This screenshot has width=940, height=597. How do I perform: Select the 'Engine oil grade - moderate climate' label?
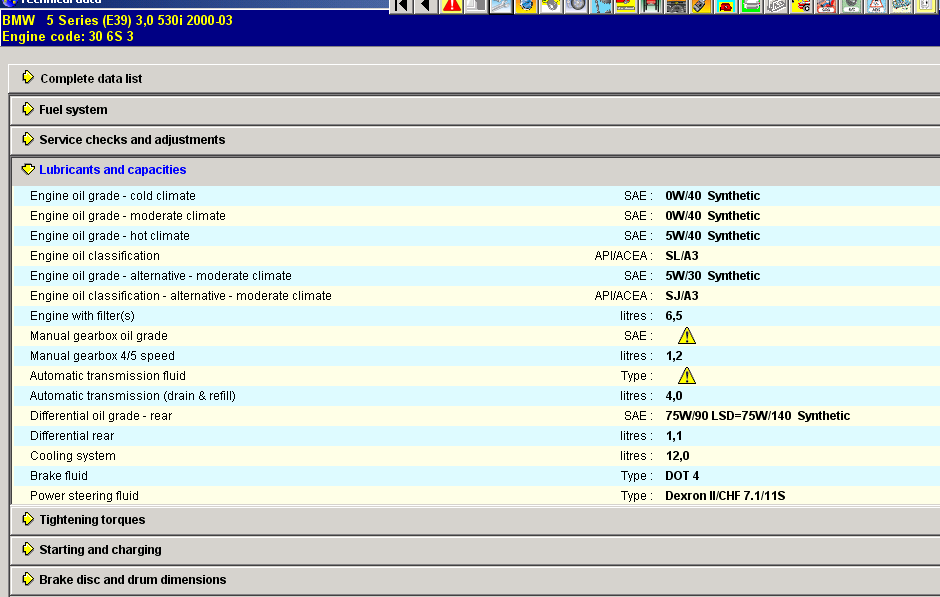click(x=128, y=216)
